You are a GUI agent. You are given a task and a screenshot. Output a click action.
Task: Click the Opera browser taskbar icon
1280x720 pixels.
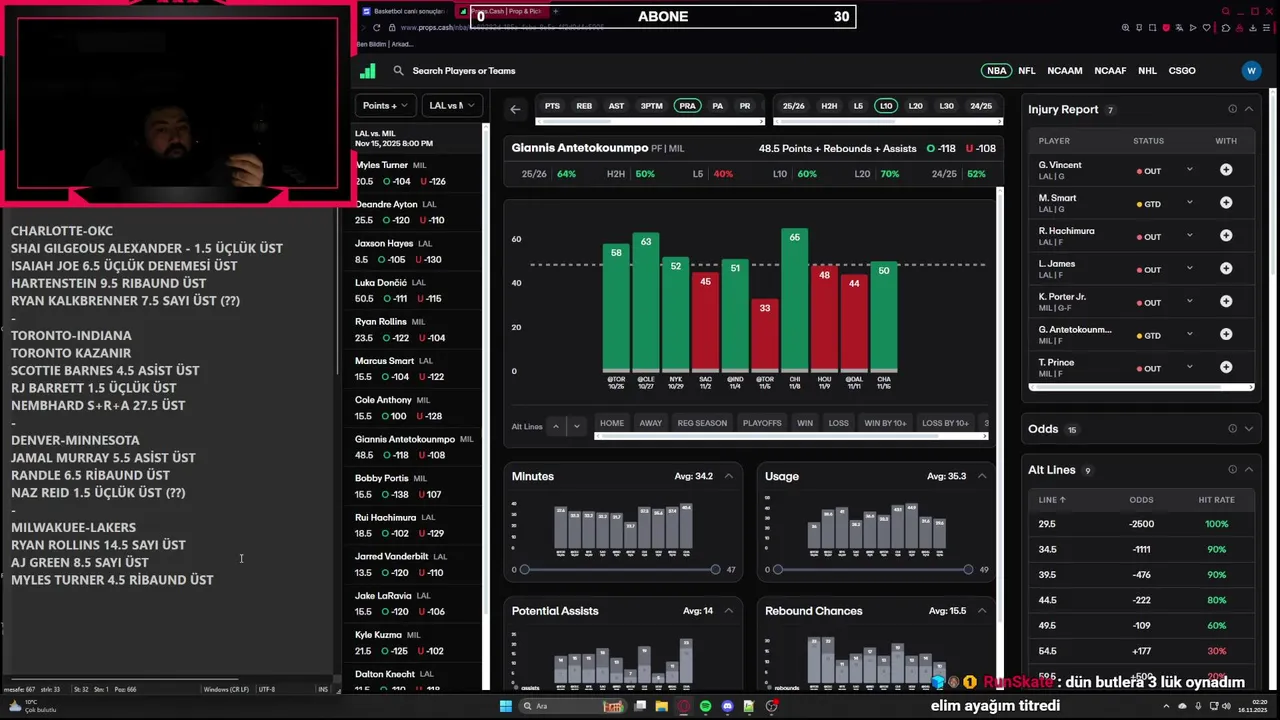click(684, 706)
